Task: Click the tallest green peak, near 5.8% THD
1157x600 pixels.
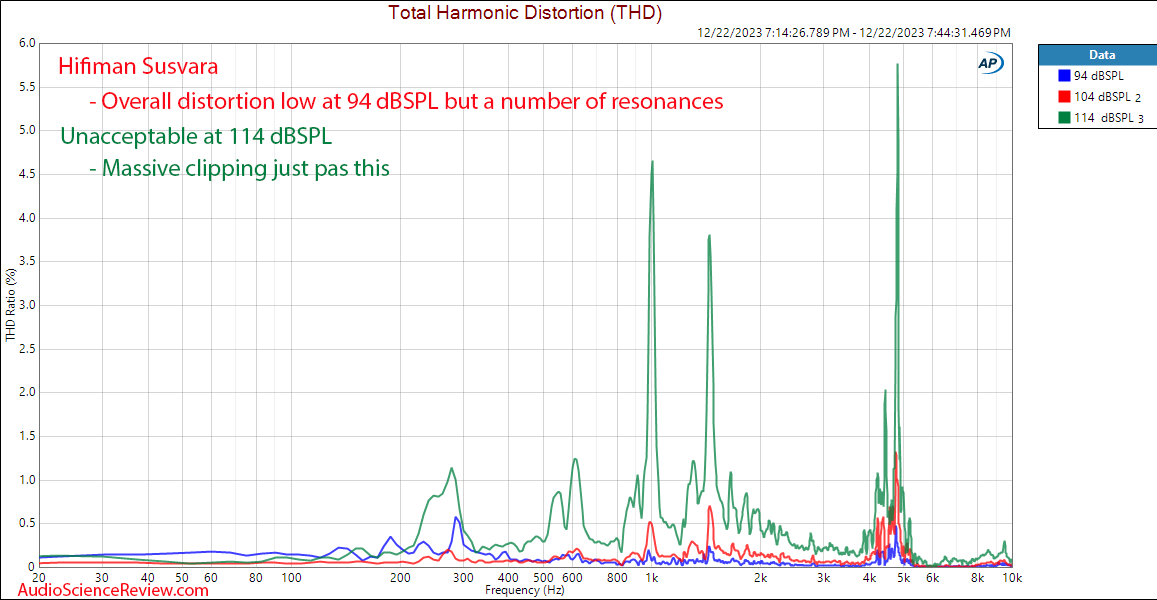Action: [897, 65]
